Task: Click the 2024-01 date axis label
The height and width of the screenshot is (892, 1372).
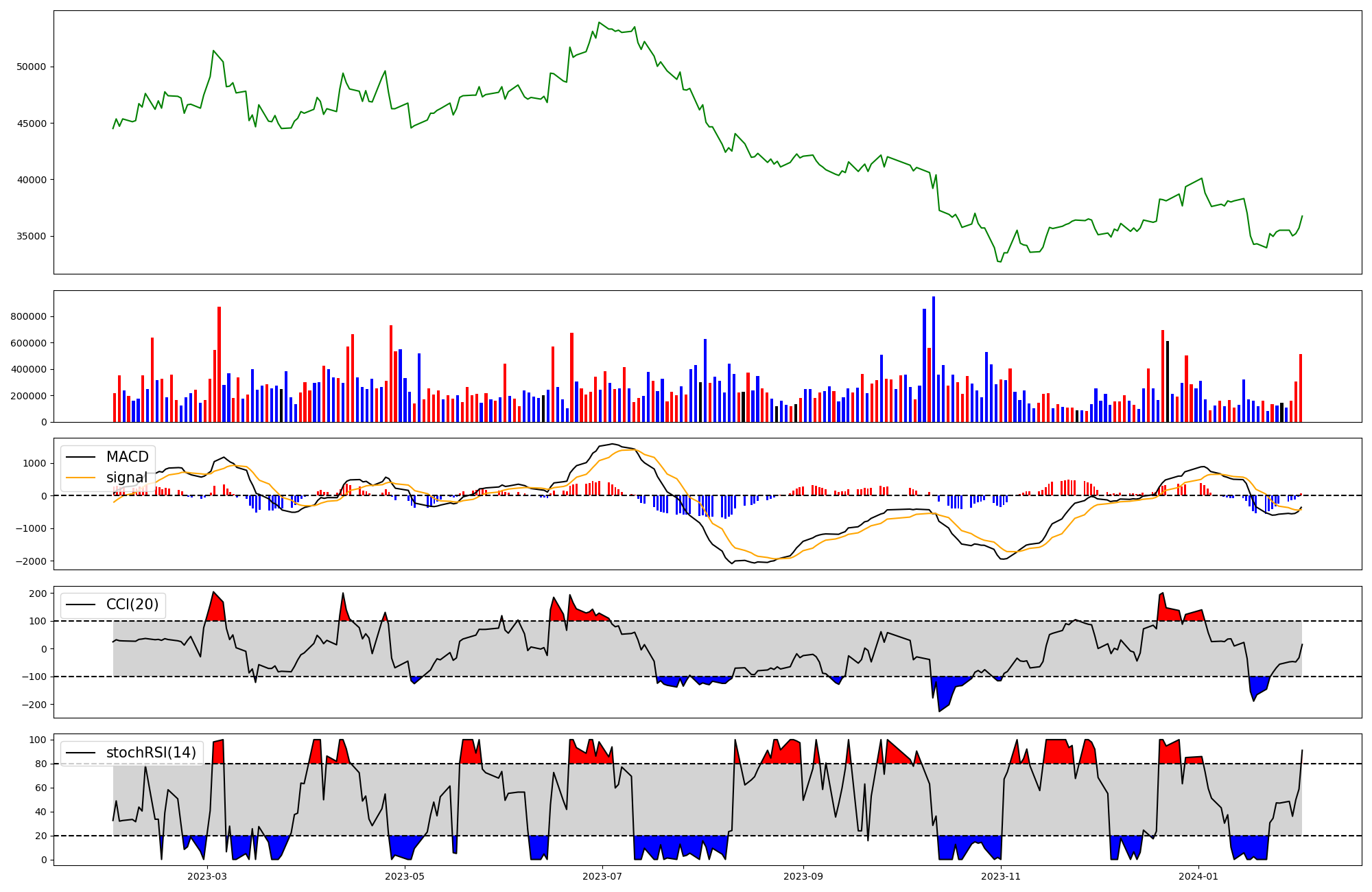Action: pyautogui.click(x=1198, y=876)
